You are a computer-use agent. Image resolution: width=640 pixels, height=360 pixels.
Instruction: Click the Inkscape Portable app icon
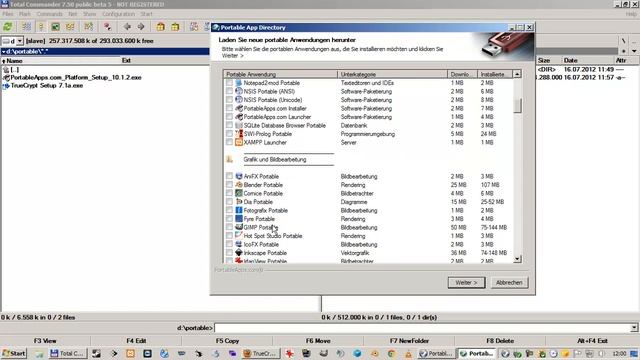239,253
